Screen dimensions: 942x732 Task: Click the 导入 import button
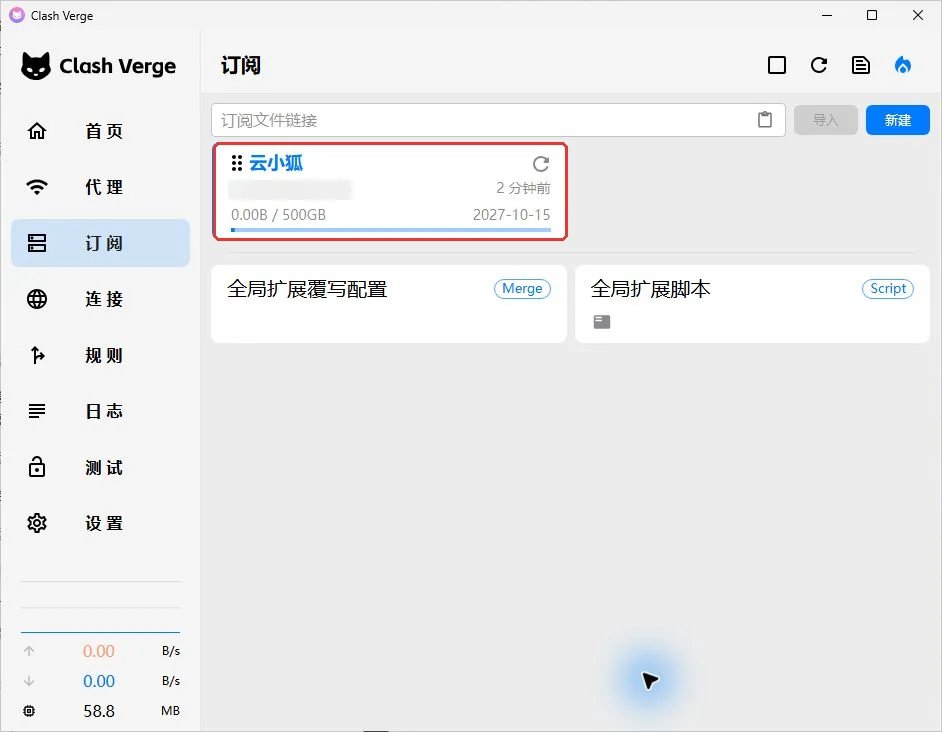[x=825, y=120]
